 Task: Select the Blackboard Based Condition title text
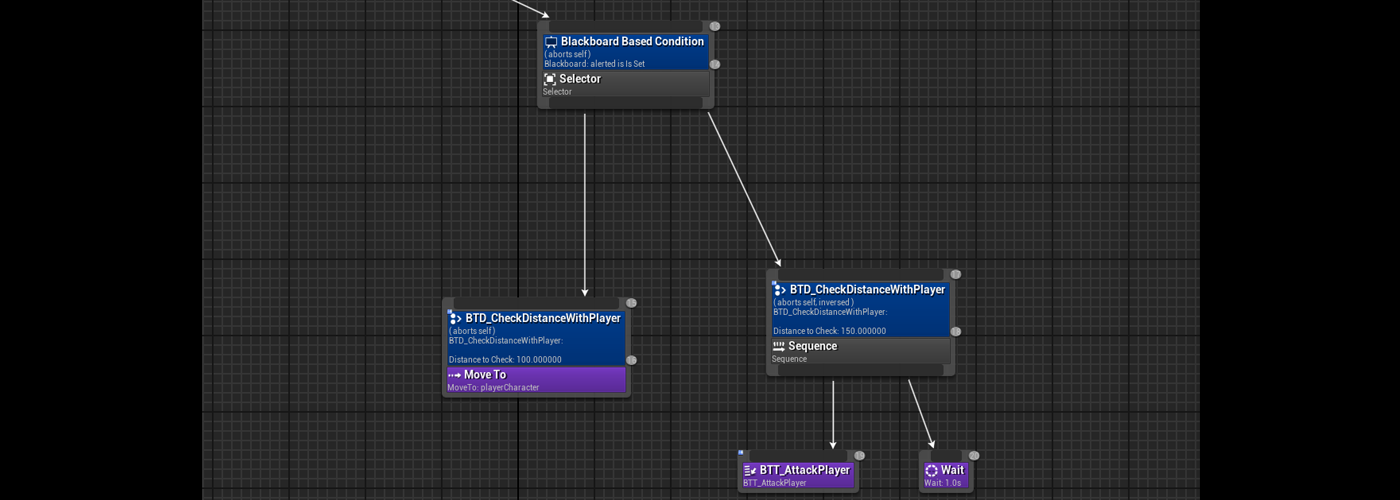pyautogui.click(x=632, y=42)
